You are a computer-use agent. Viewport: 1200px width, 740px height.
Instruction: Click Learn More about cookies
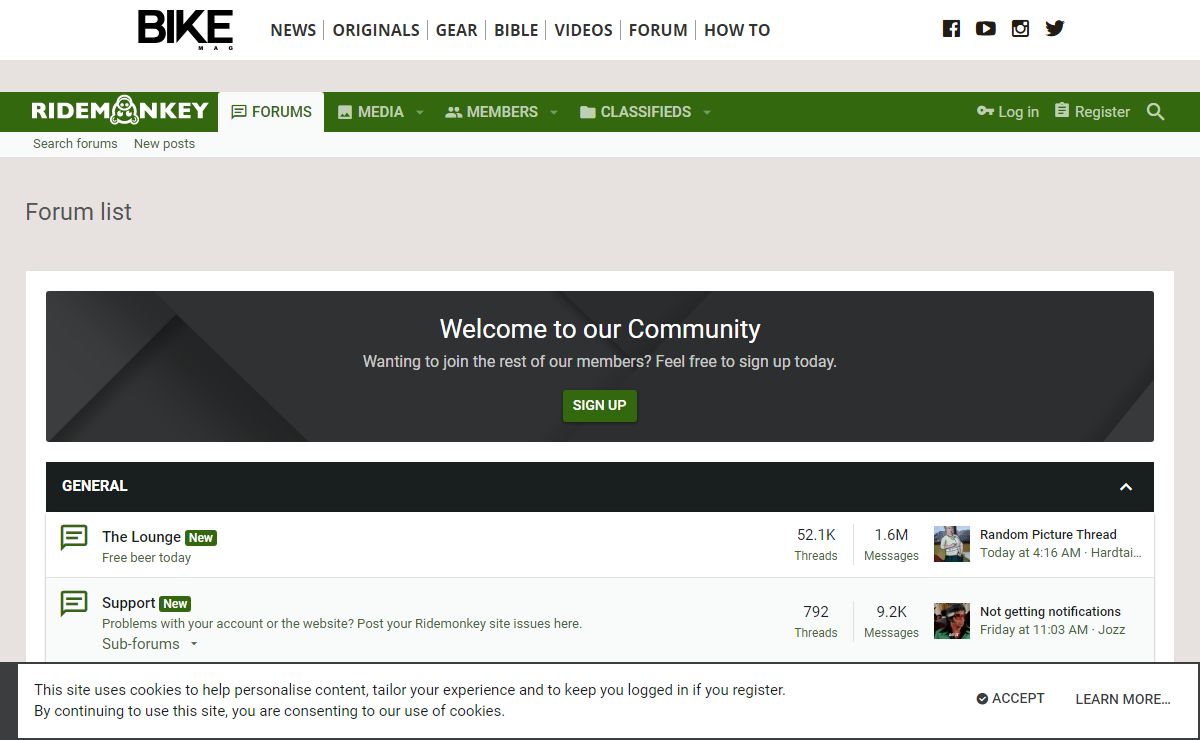tap(1123, 699)
